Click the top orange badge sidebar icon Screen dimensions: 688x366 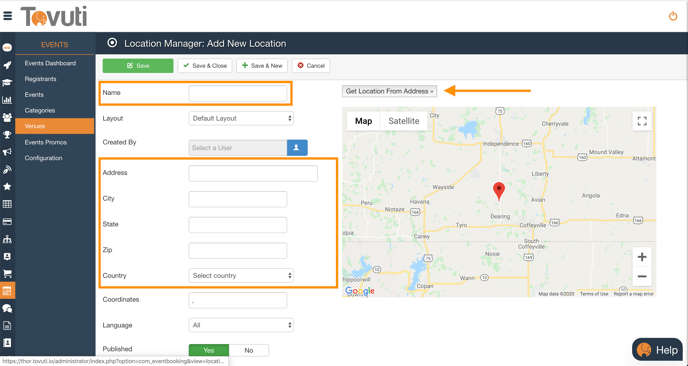(7, 47)
